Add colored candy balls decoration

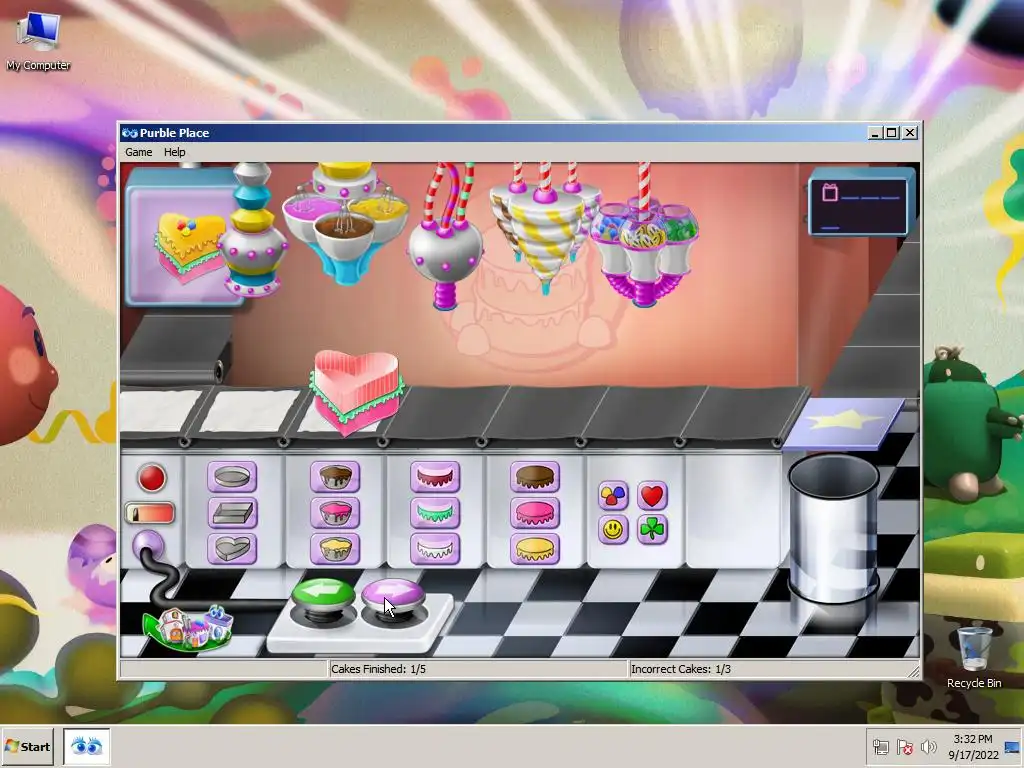pyautogui.click(x=613, y=496)
